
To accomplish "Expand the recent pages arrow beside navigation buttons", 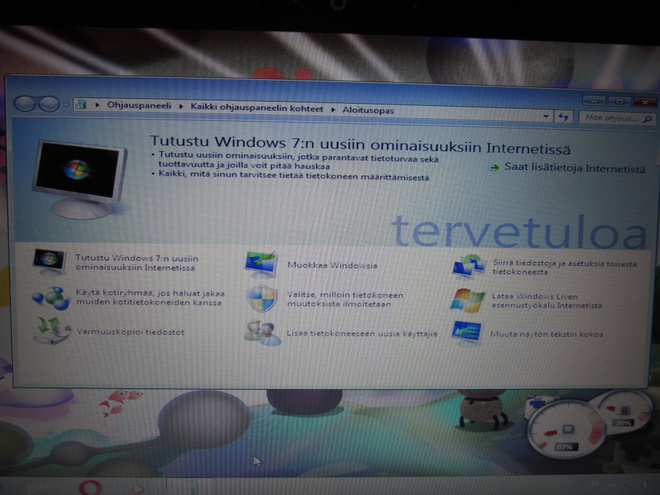I will click(66, 104).
